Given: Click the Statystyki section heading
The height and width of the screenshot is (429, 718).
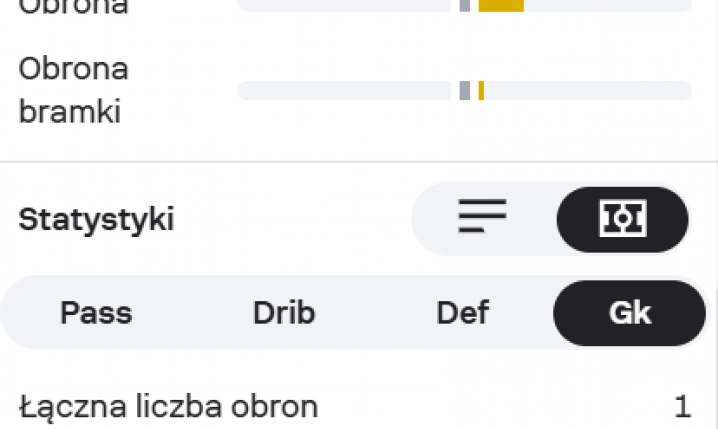Looking at the screenshot, I should click(x=96, y=219).
